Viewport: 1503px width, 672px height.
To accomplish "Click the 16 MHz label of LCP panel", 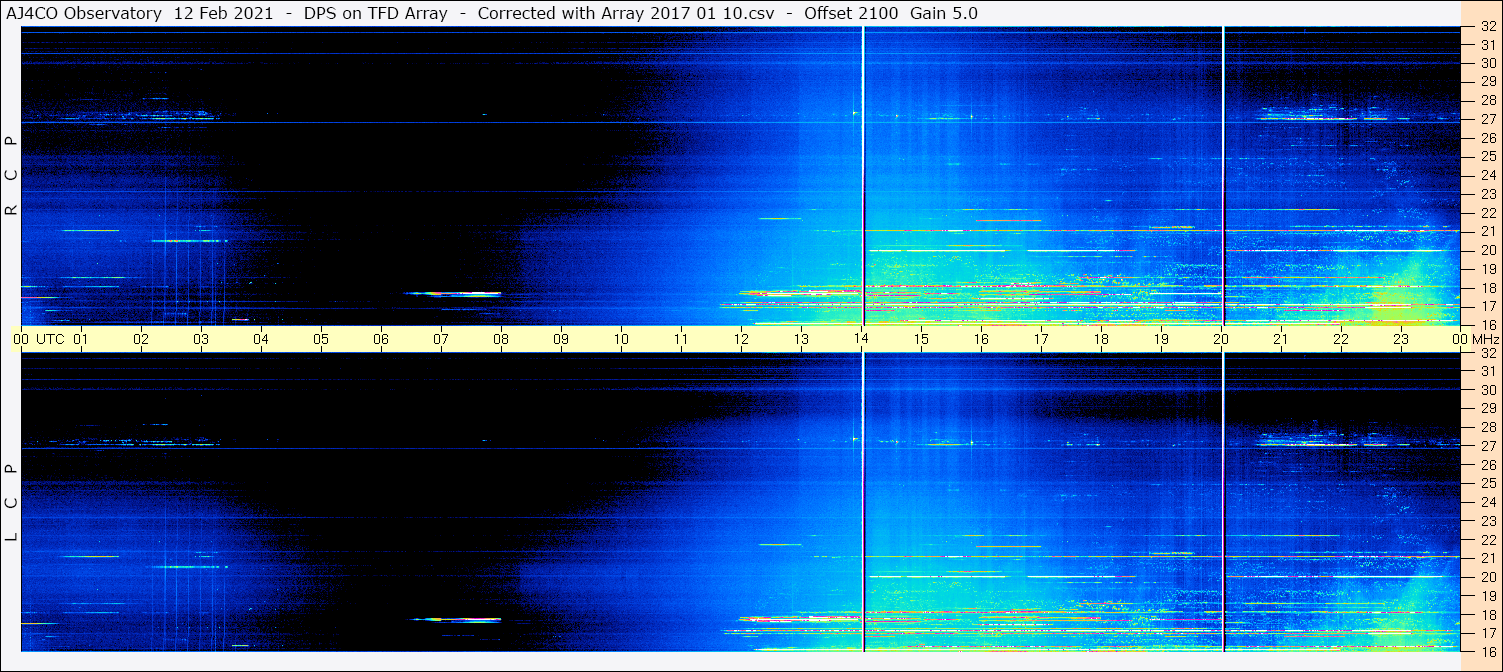I will (x=1488, y=651).
